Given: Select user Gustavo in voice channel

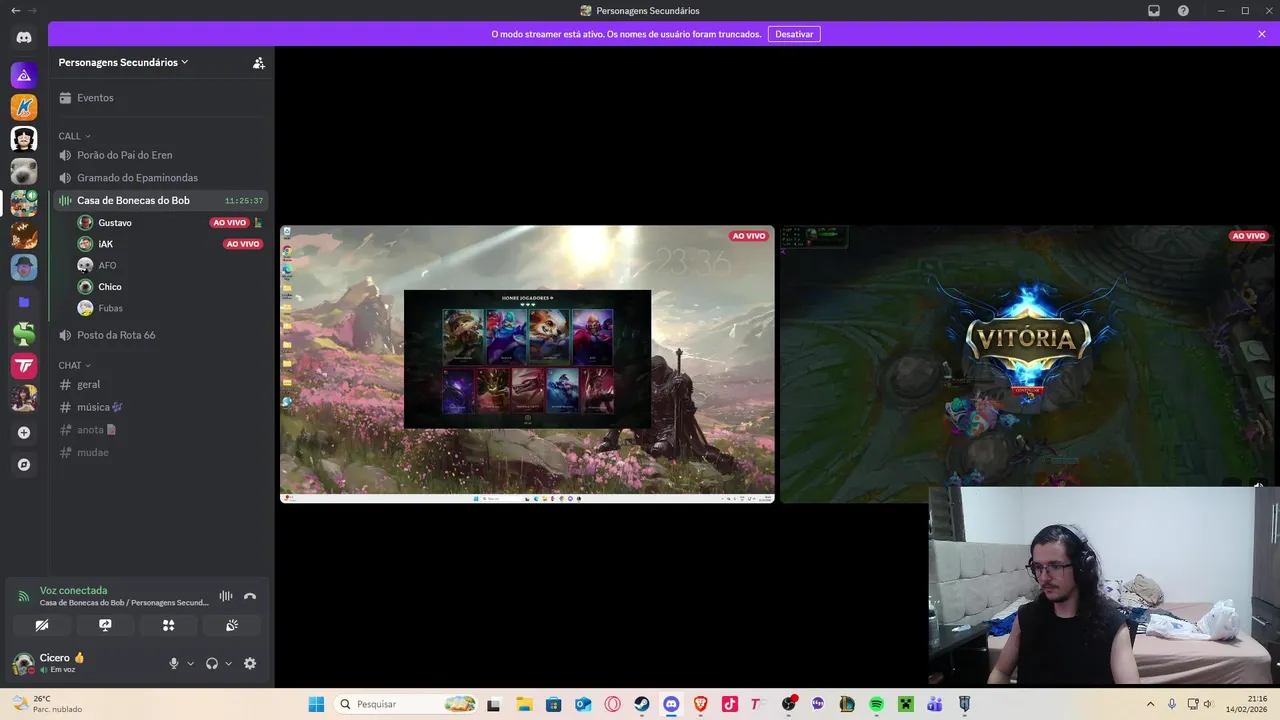Looking at the screenshot, I should 170,223.
